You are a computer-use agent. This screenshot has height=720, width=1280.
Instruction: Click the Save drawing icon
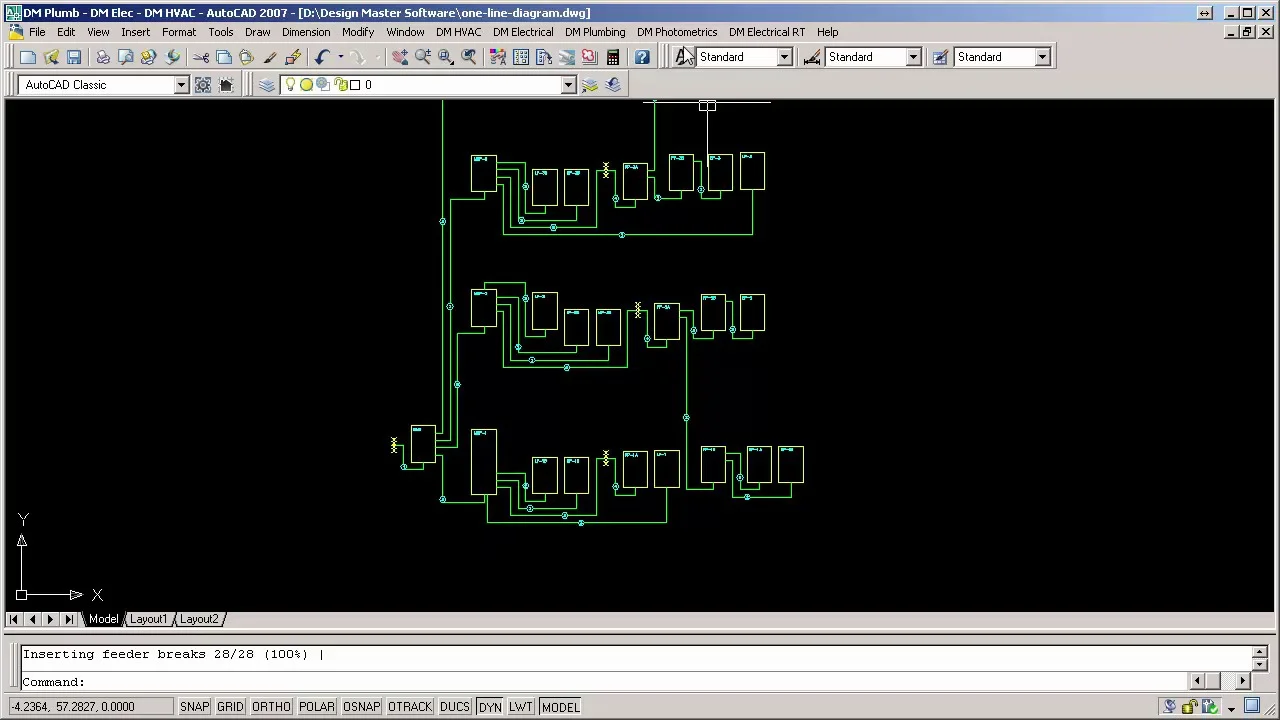tap(74, 57)
